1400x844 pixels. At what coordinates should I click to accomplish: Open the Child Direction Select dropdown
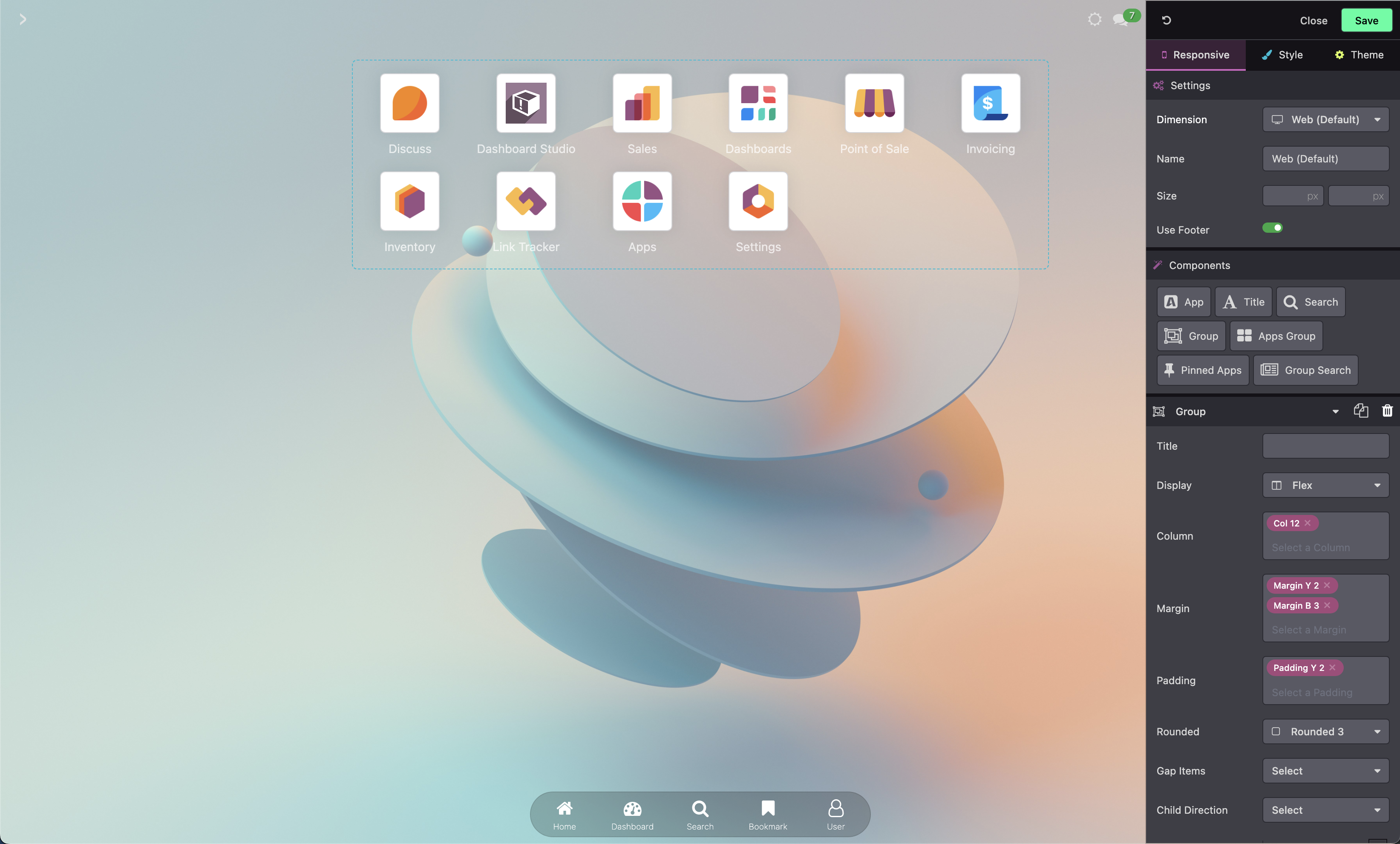pos(1325,810)
